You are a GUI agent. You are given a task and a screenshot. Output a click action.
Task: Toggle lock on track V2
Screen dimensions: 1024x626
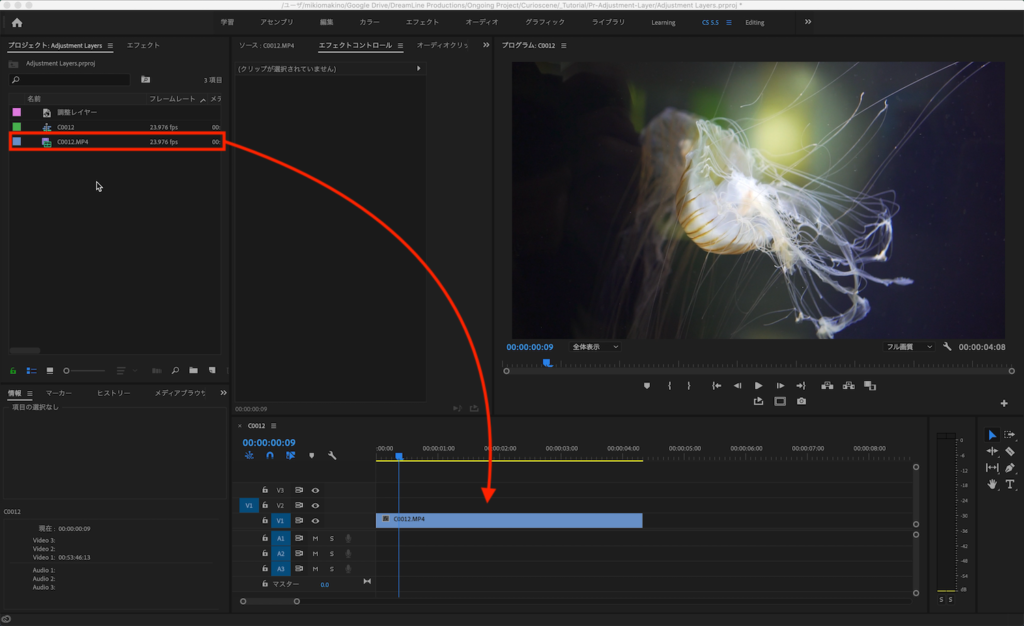pos(265,505)
